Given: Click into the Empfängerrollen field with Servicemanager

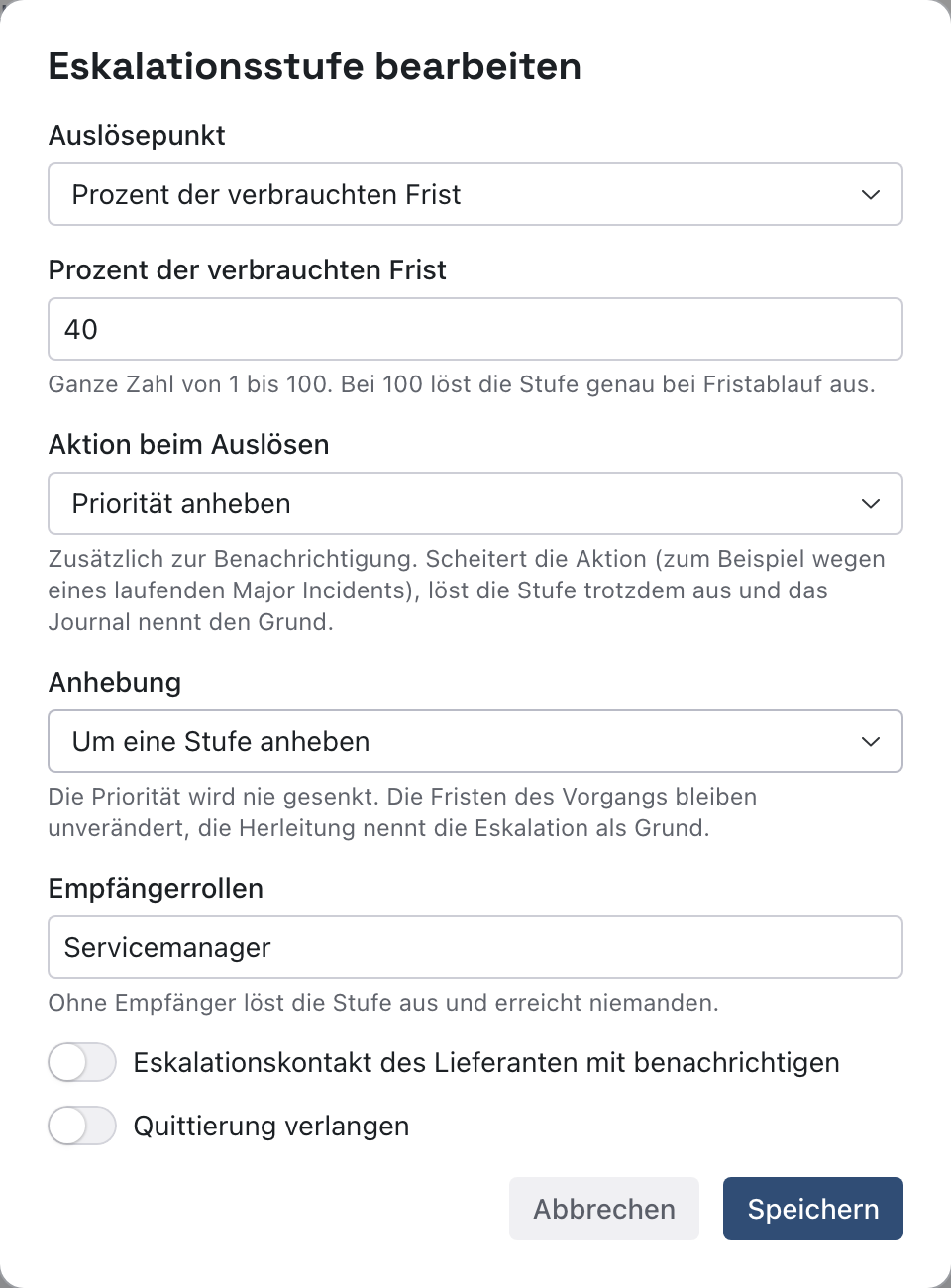Looking at the screenshot, I should 475,947.
